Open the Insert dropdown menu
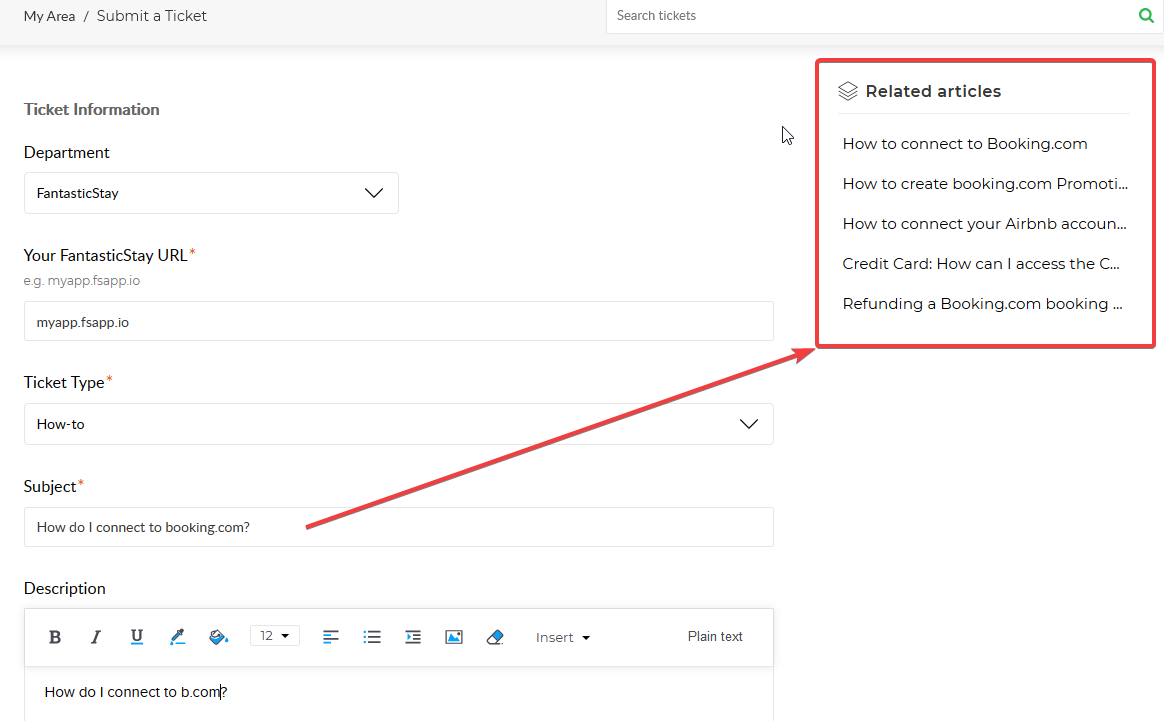1164x721 pixels. click(x=563, y=637)
